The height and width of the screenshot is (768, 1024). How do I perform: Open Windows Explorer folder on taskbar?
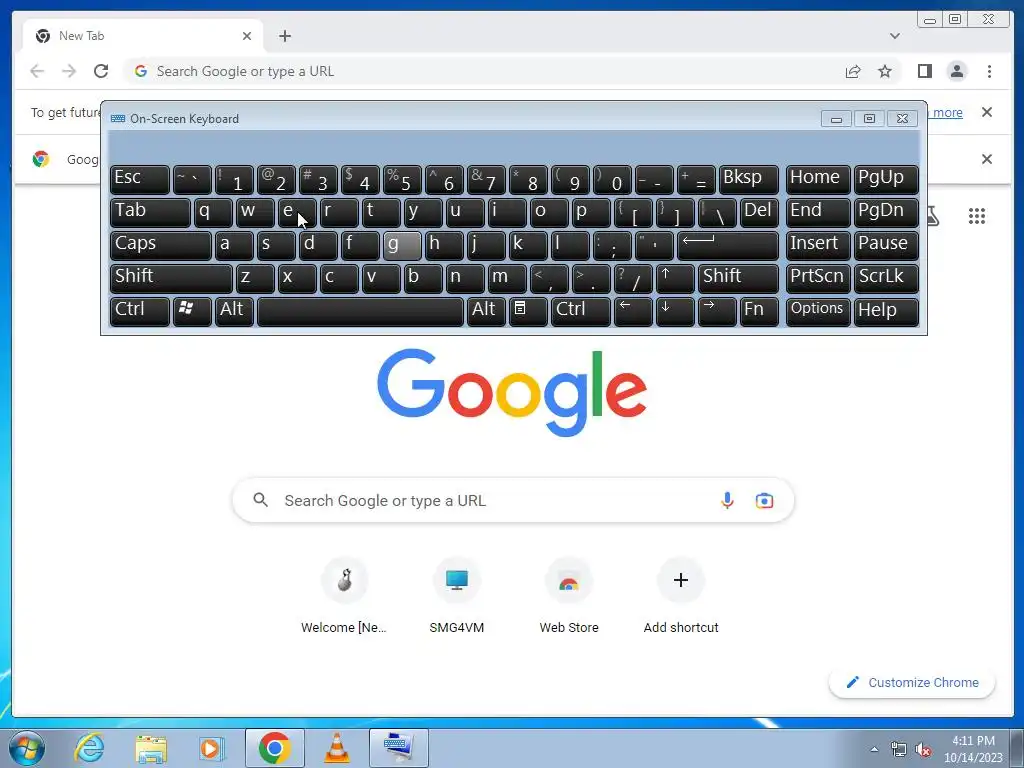pyautogui.click(x=151, y=749)
